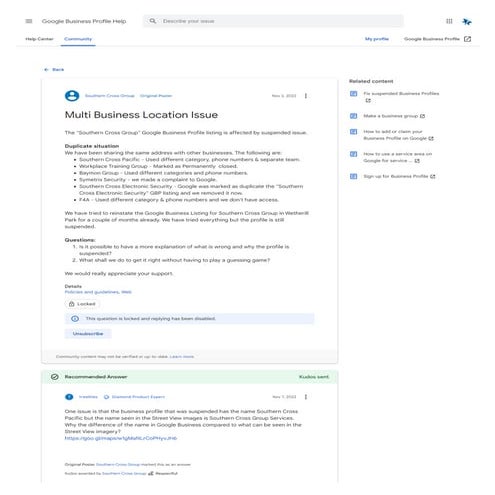Focus the 'Describe your issue' search field
Screen dimensions: 495x495
[x=273, y=21]
